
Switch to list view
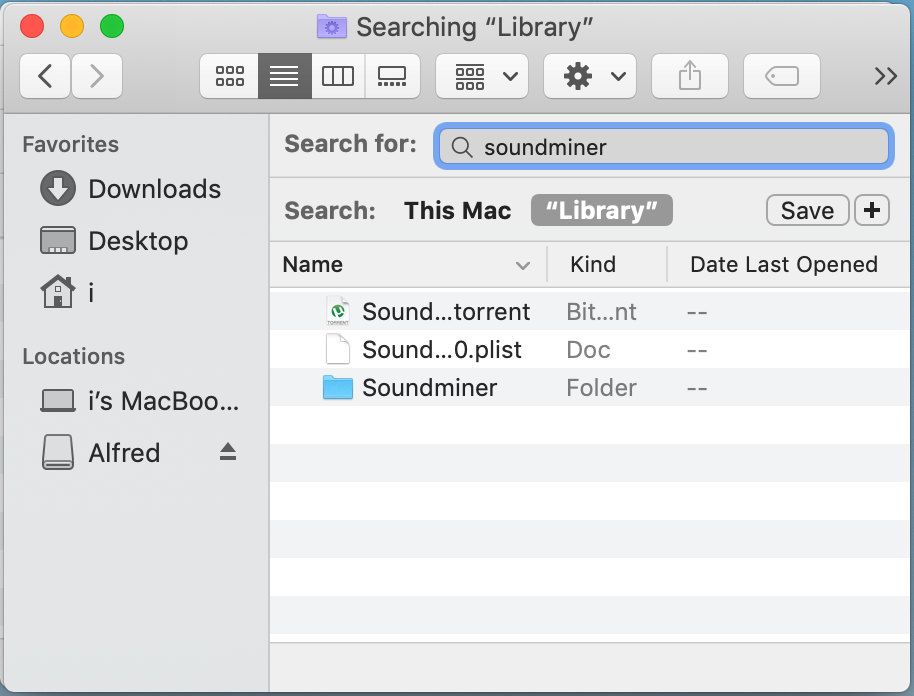click(x=284, y=76)
